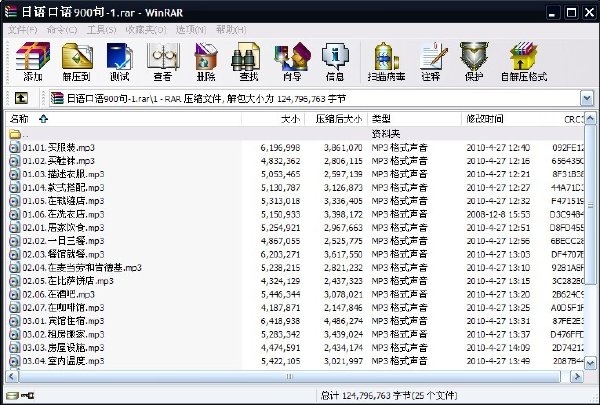Select file 01.05.在裁缝店.mp3
This screenshot has width=600, height=405.
click(63, 201)
